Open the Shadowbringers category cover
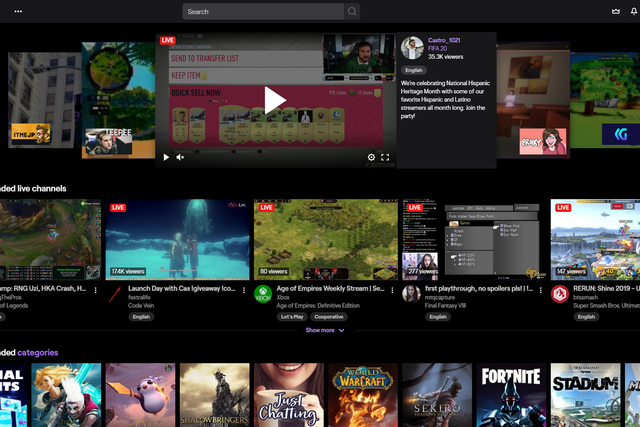640x427 pixels. coord(215,395)
